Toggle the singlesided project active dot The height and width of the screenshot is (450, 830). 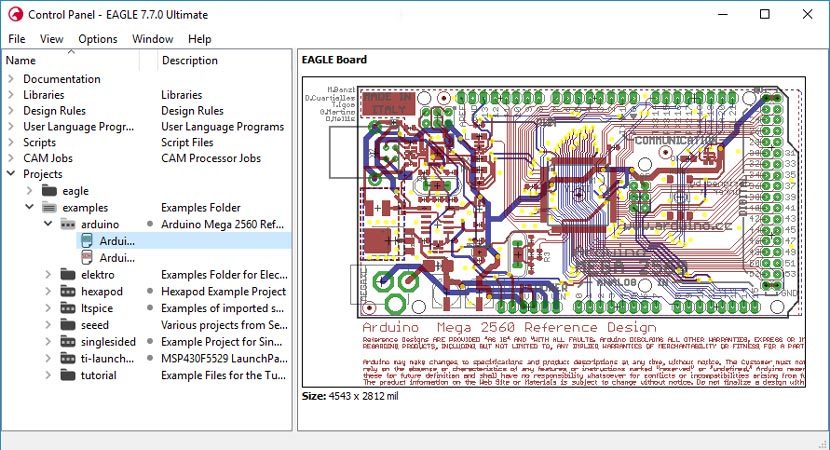[x=150, y=341]
